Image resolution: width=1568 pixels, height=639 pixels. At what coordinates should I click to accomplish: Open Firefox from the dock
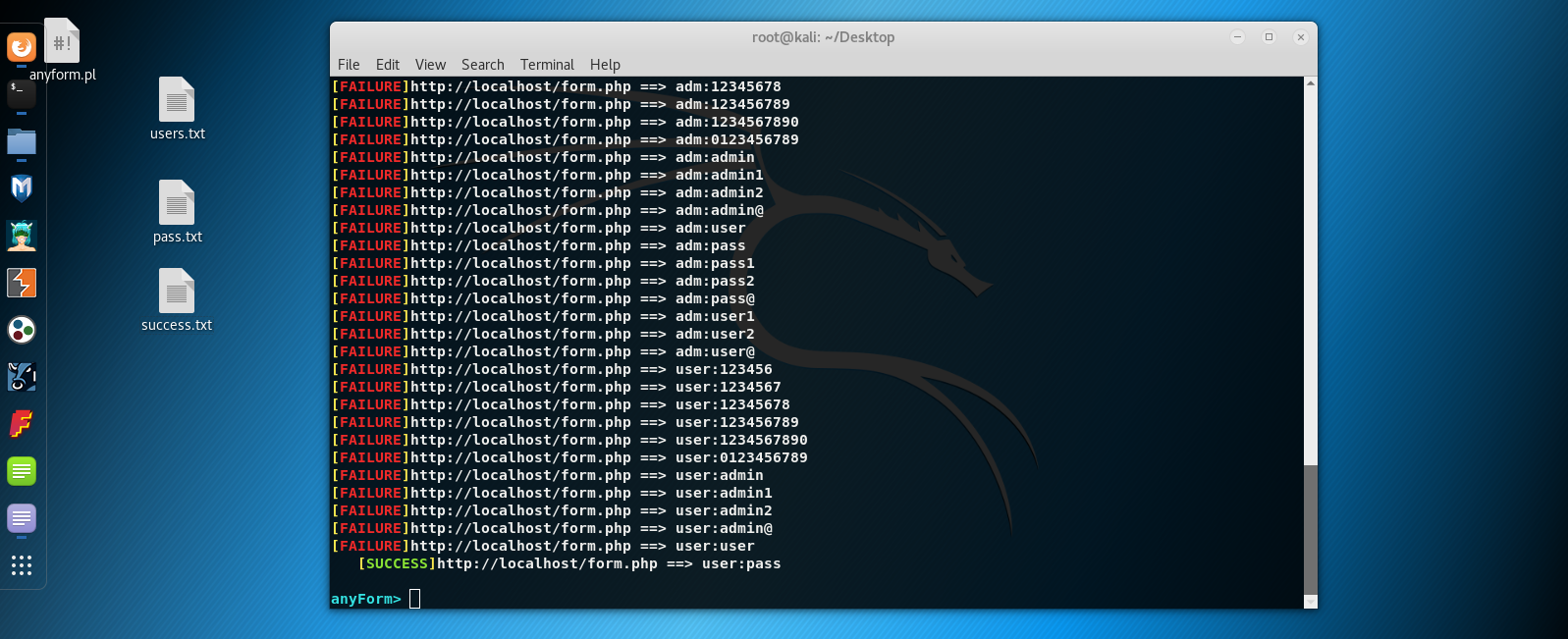tap(22, 46)
